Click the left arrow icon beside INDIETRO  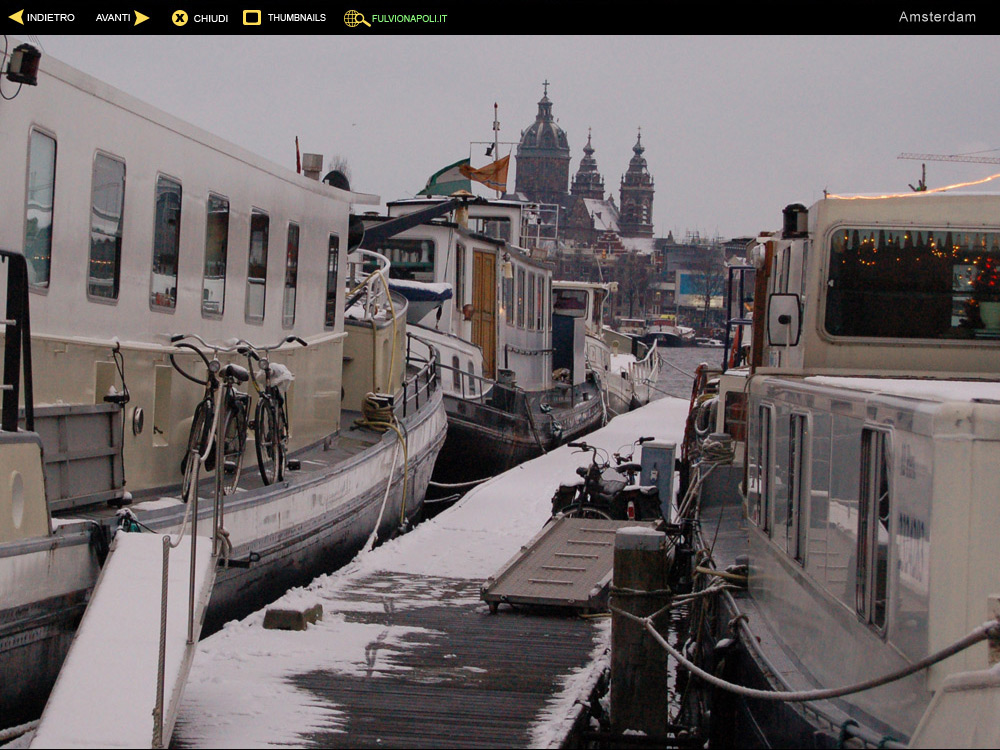(x=16, y=17)
